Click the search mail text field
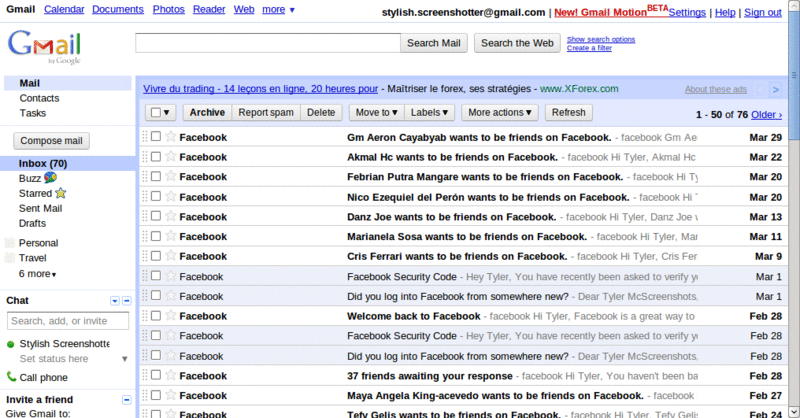This screenshot has width=800, height=418. point(268,43)
